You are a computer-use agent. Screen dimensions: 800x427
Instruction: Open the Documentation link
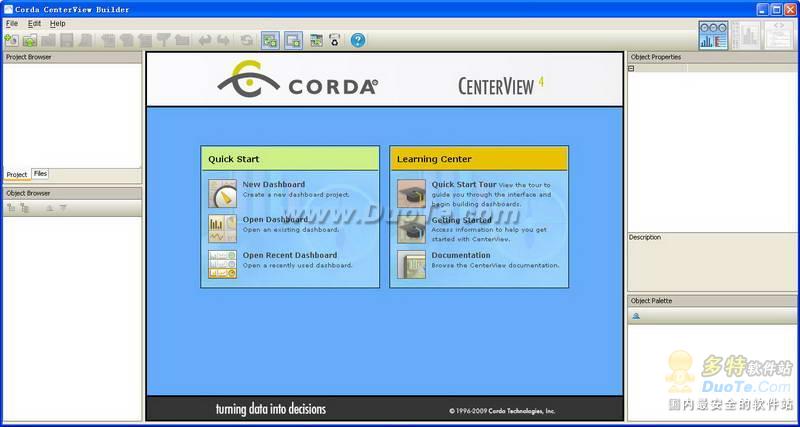[x=461, y=255]
